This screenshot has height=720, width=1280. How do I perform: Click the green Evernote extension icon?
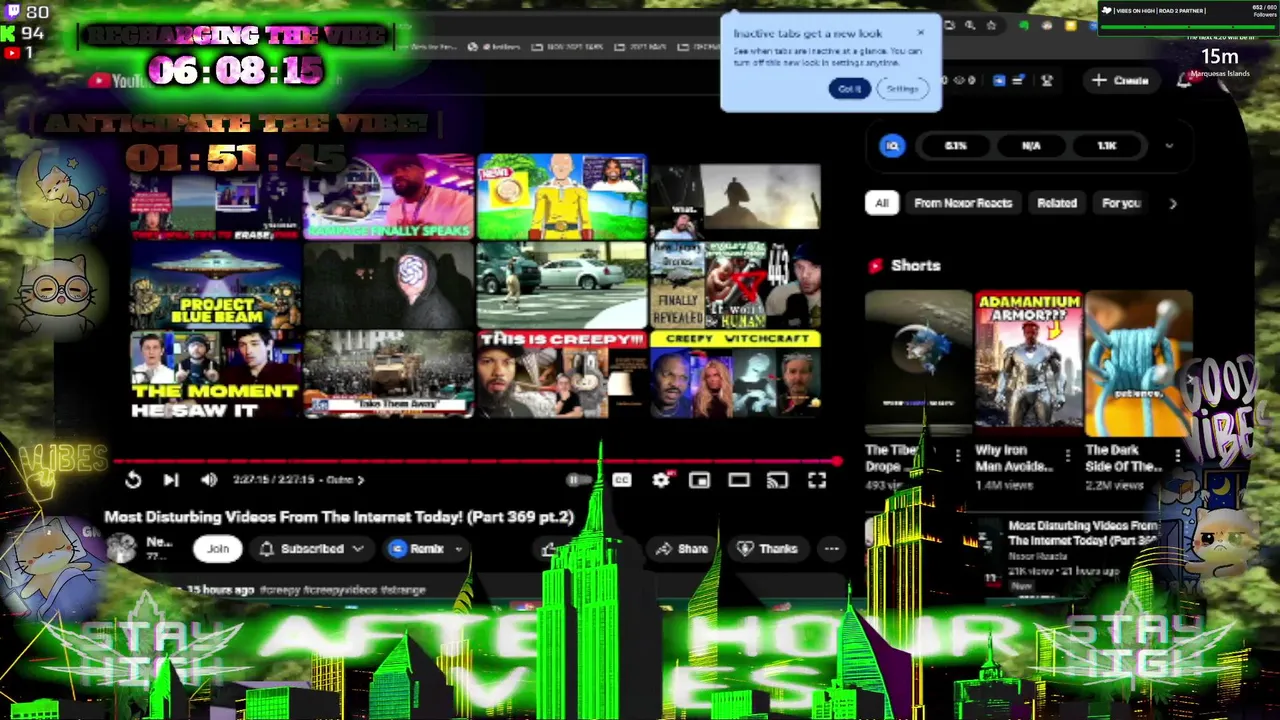pos(1024,25)
